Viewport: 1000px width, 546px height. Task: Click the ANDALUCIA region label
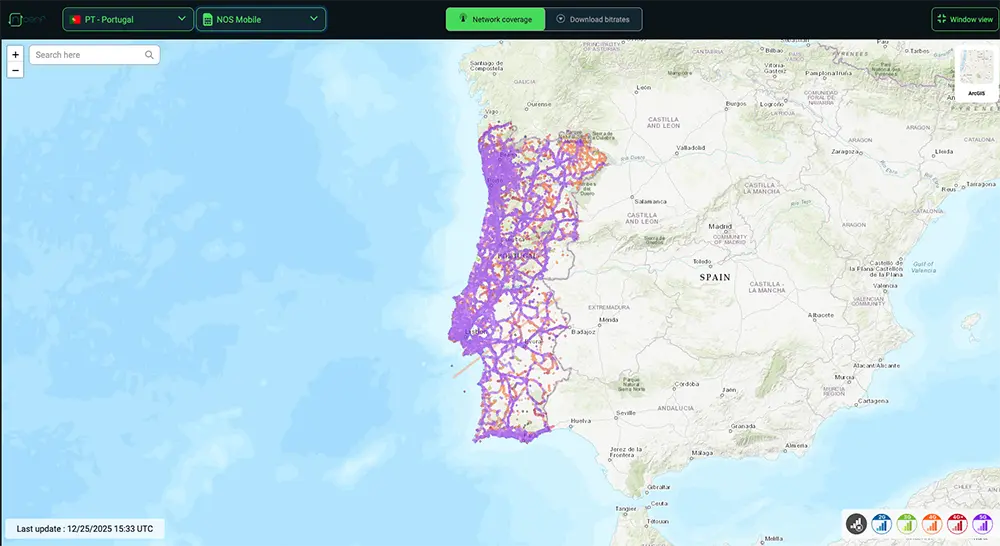click(x=675, y=408)
